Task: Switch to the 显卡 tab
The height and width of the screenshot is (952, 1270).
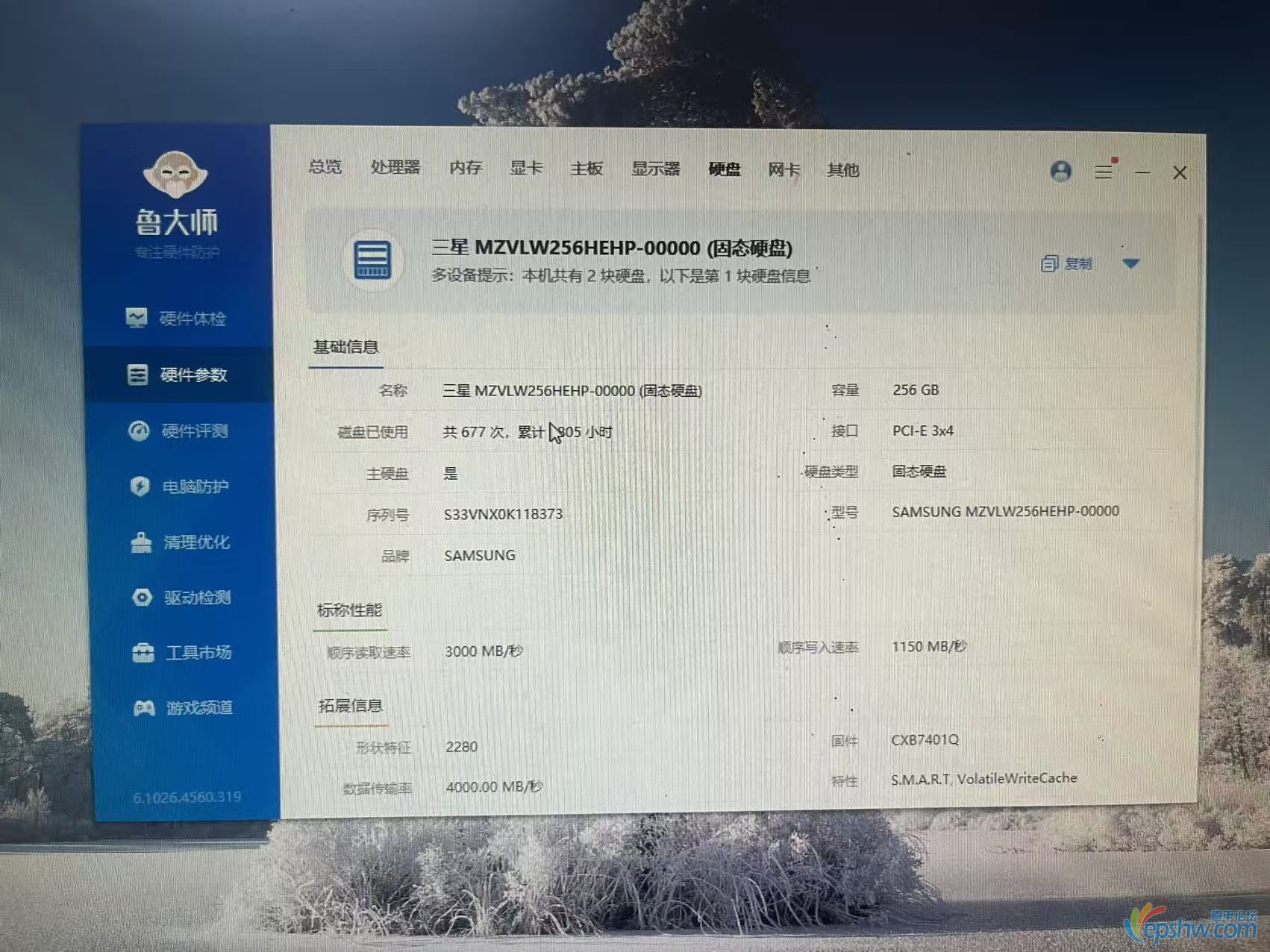Action: (526, 168)
